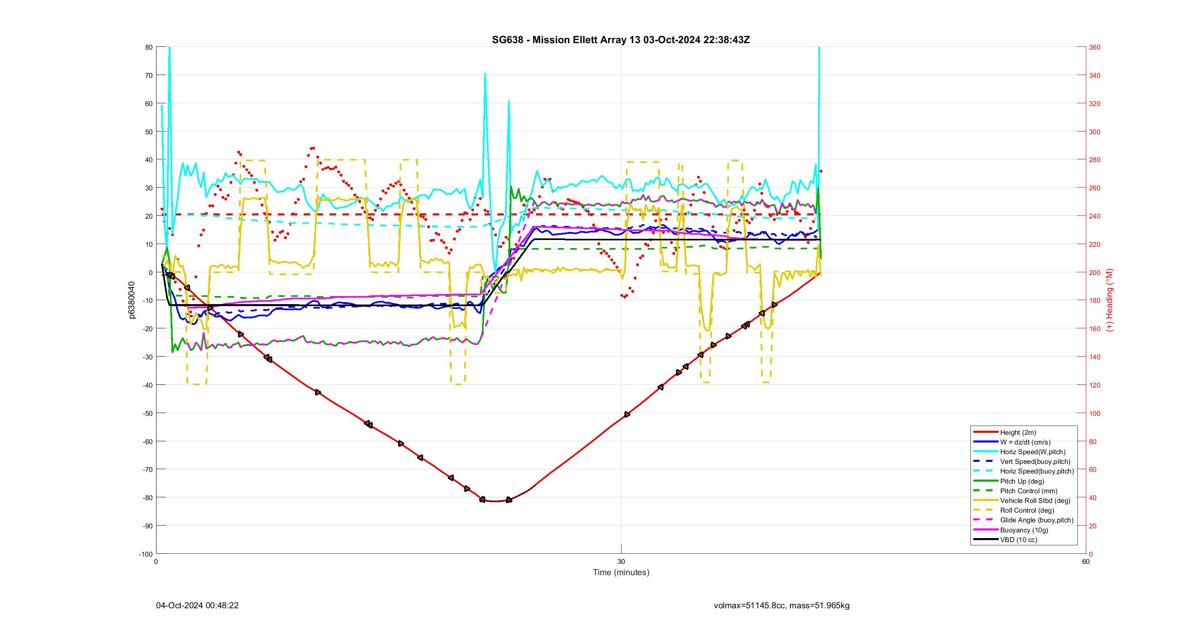Click the right heading axis tick '360'

tap(1095, 47)
